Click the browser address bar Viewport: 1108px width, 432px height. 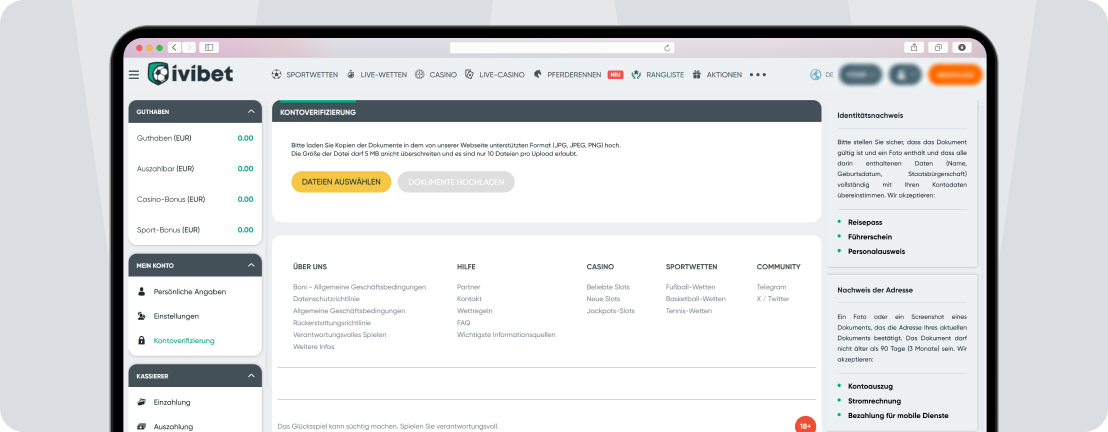point(562,48)
